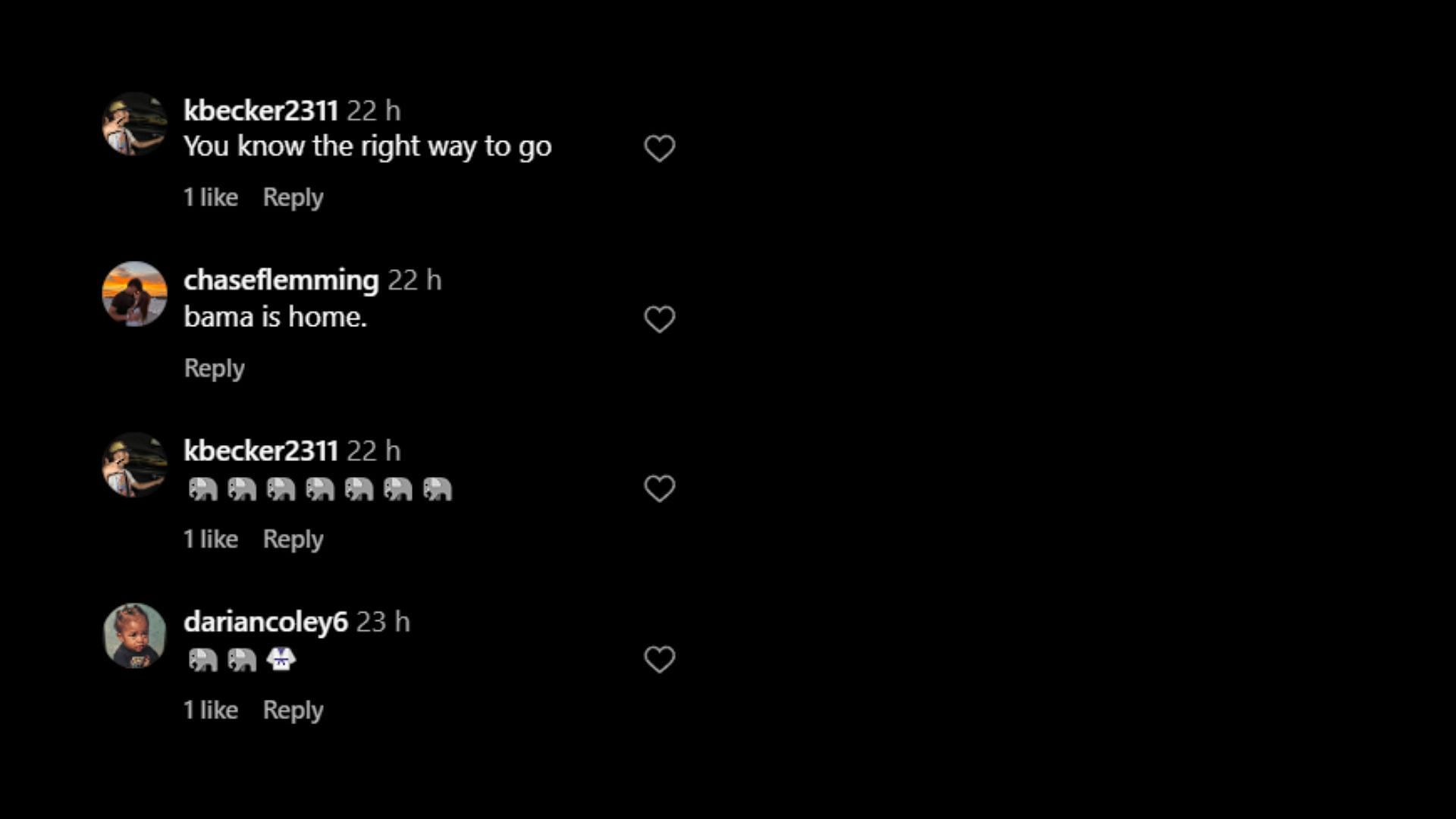1456x819 pixels.
Task: Like dariancoley6's elephant emoji comment
Action: point(659,659)
